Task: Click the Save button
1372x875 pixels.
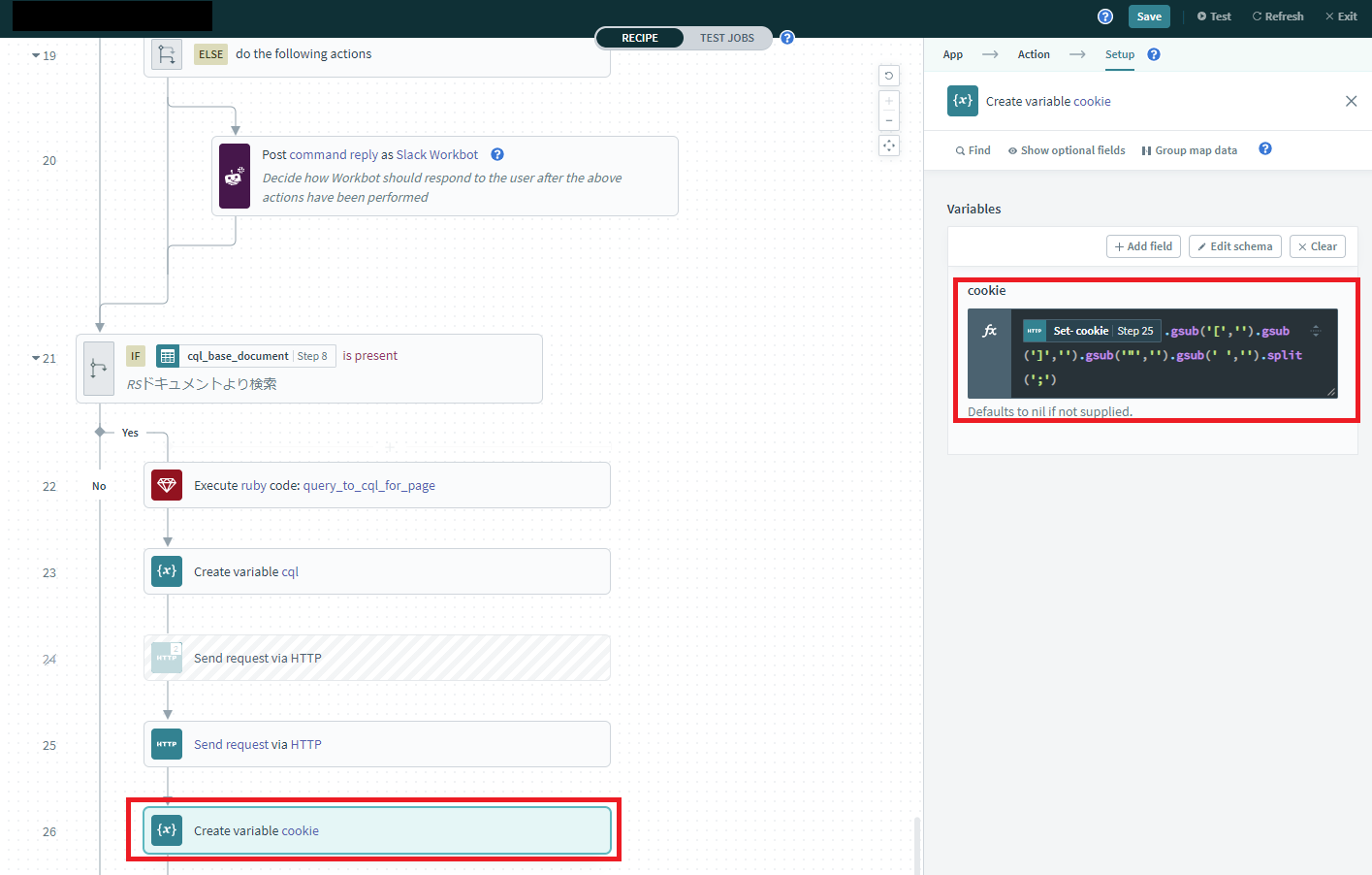Action: click(1149, 16)
